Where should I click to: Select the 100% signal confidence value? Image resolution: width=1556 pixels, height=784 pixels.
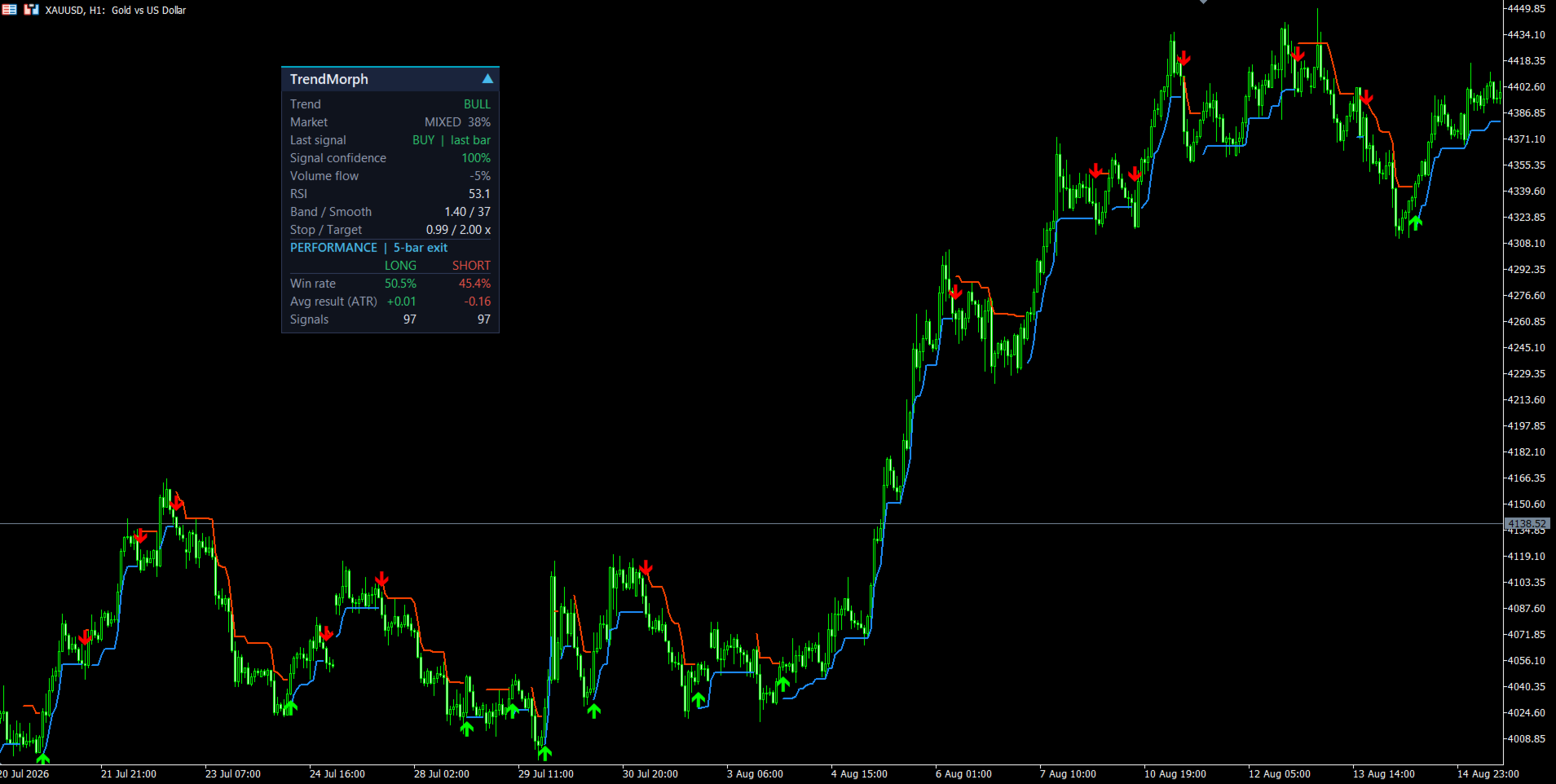pos(476,158)
